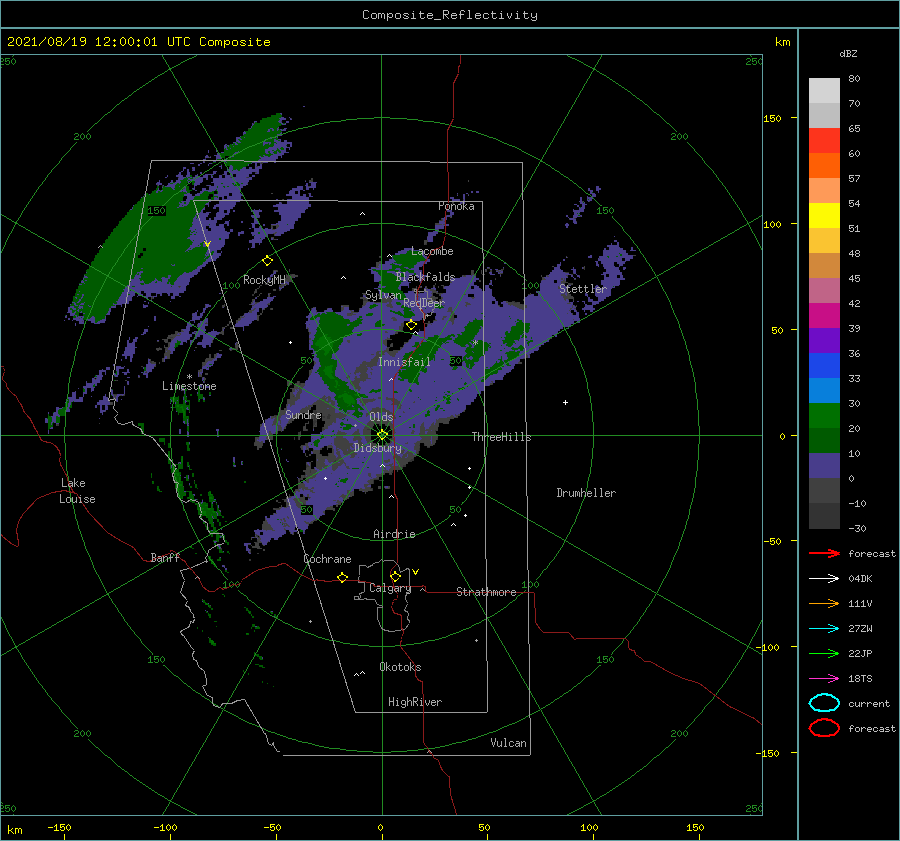
Task: Choose the green swatch between 30 and 20
Action: [824, 415]
